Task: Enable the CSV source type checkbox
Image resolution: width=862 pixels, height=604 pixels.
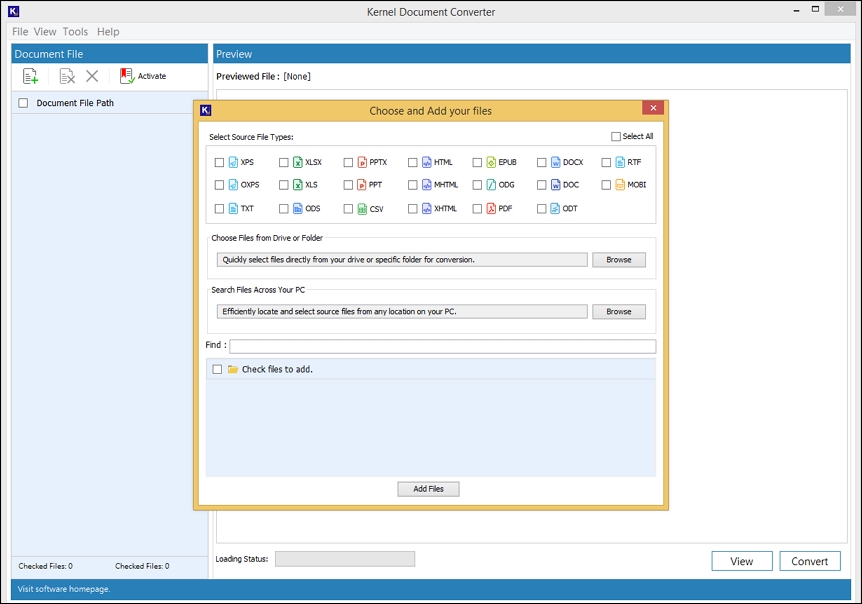Action: (348, 209)
